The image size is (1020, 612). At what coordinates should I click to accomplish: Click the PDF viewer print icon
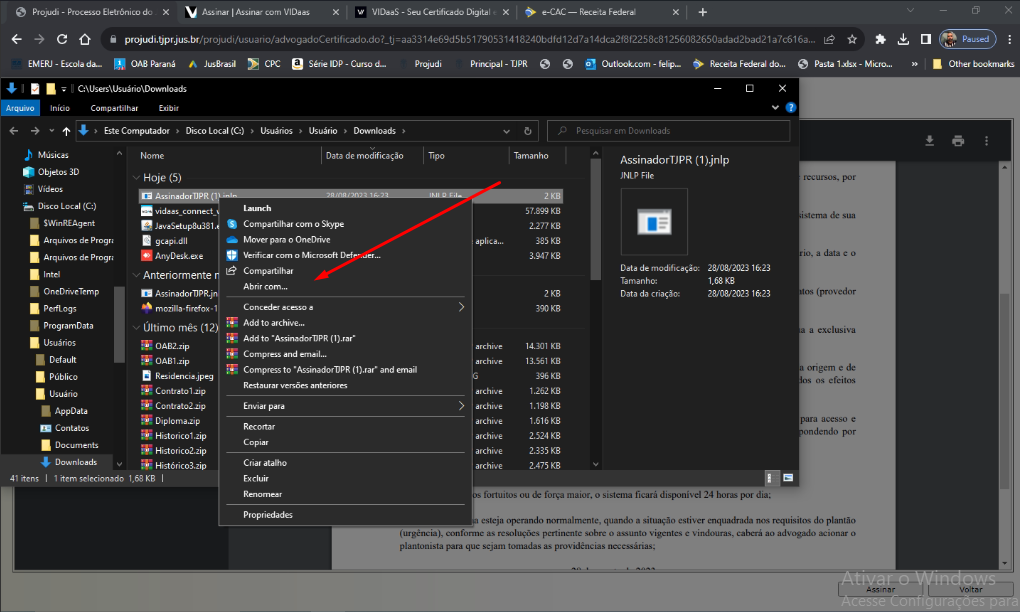point(958,141)
